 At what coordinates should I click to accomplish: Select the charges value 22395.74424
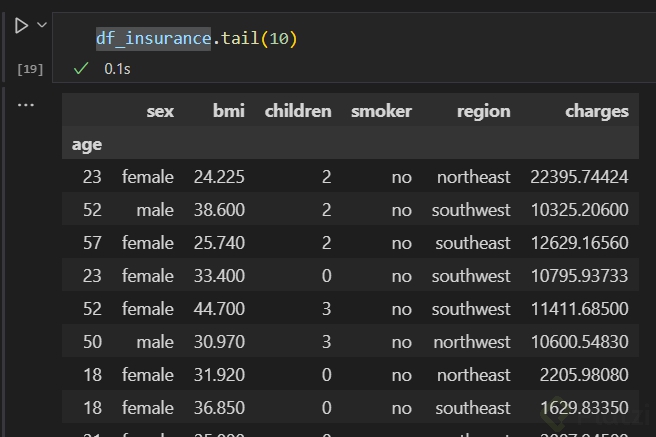[x=579, y=177]
